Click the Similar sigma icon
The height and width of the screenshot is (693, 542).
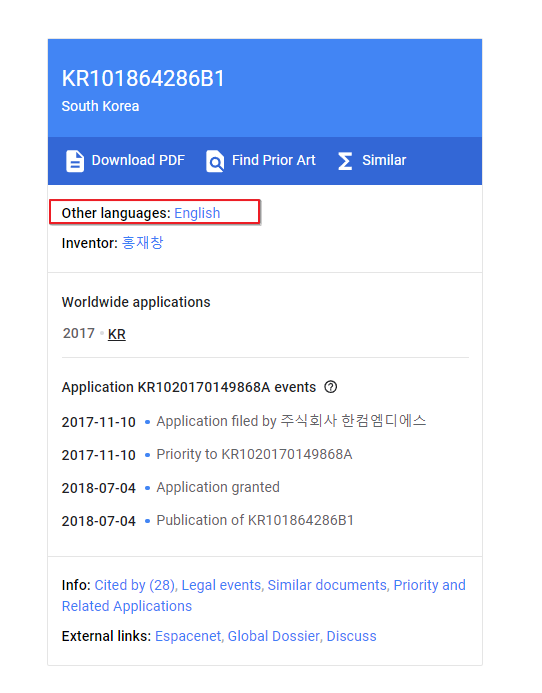point(345,161)
